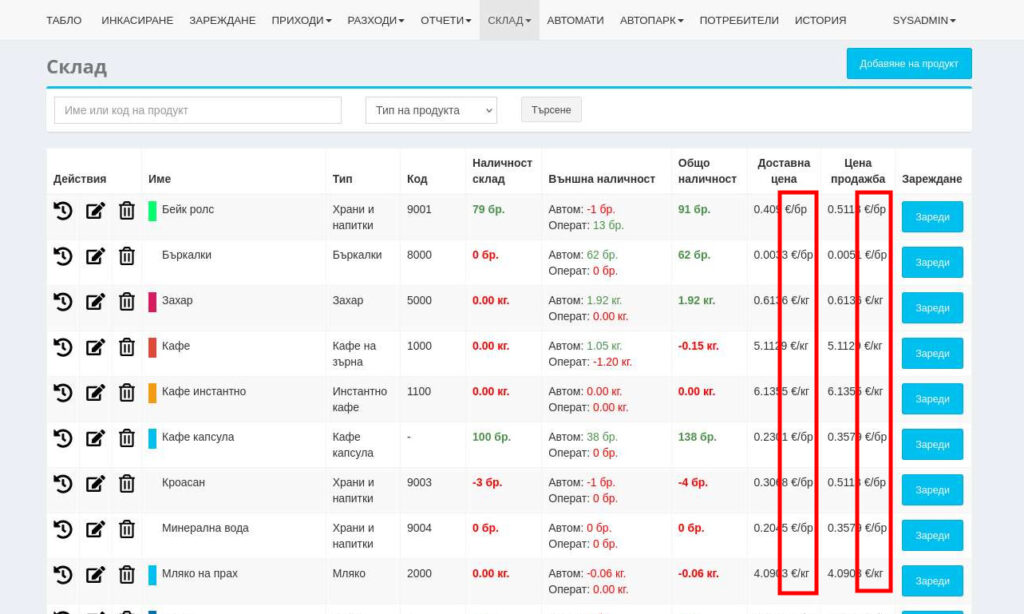Screen dimensions: 1024x614
Task: Click Зареди for Захар
Action: 932,308
